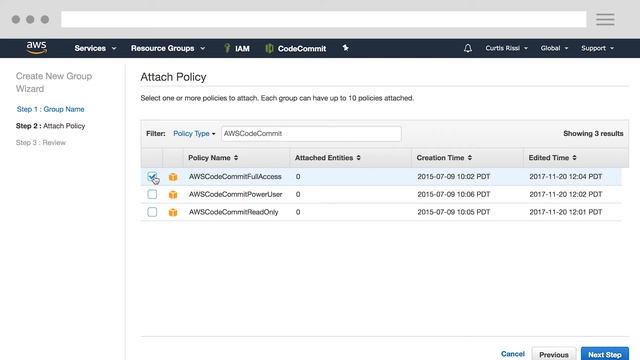Click the Previous button

pos(554,354)
